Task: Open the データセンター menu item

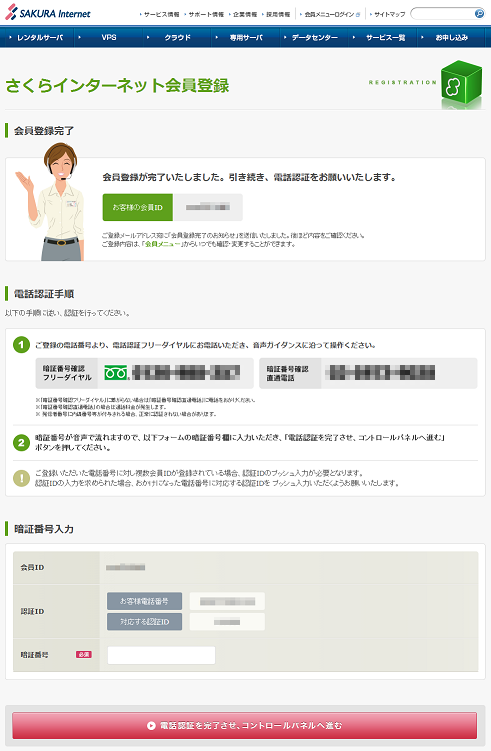Action: 314,37
